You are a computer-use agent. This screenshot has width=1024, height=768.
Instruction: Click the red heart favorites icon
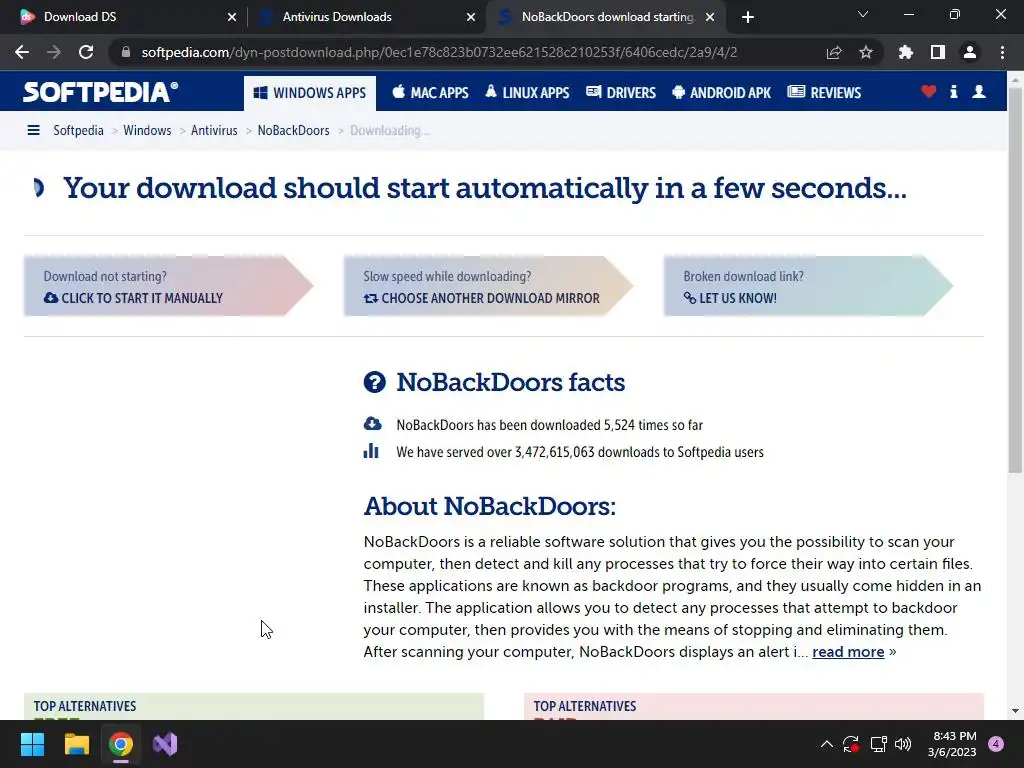[929, 91]
